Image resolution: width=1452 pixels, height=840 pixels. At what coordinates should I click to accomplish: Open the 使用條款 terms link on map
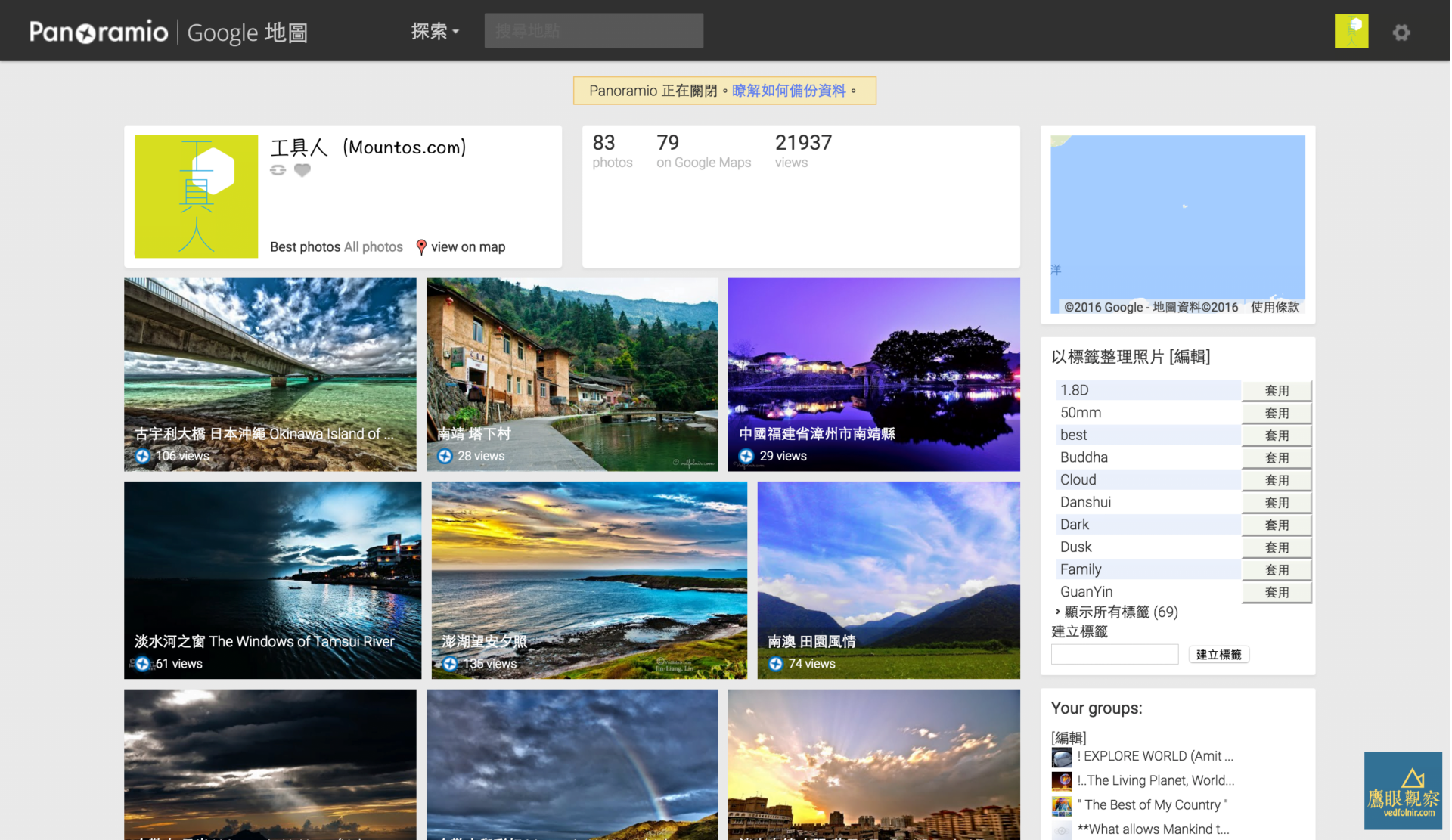coord(1275,307)
